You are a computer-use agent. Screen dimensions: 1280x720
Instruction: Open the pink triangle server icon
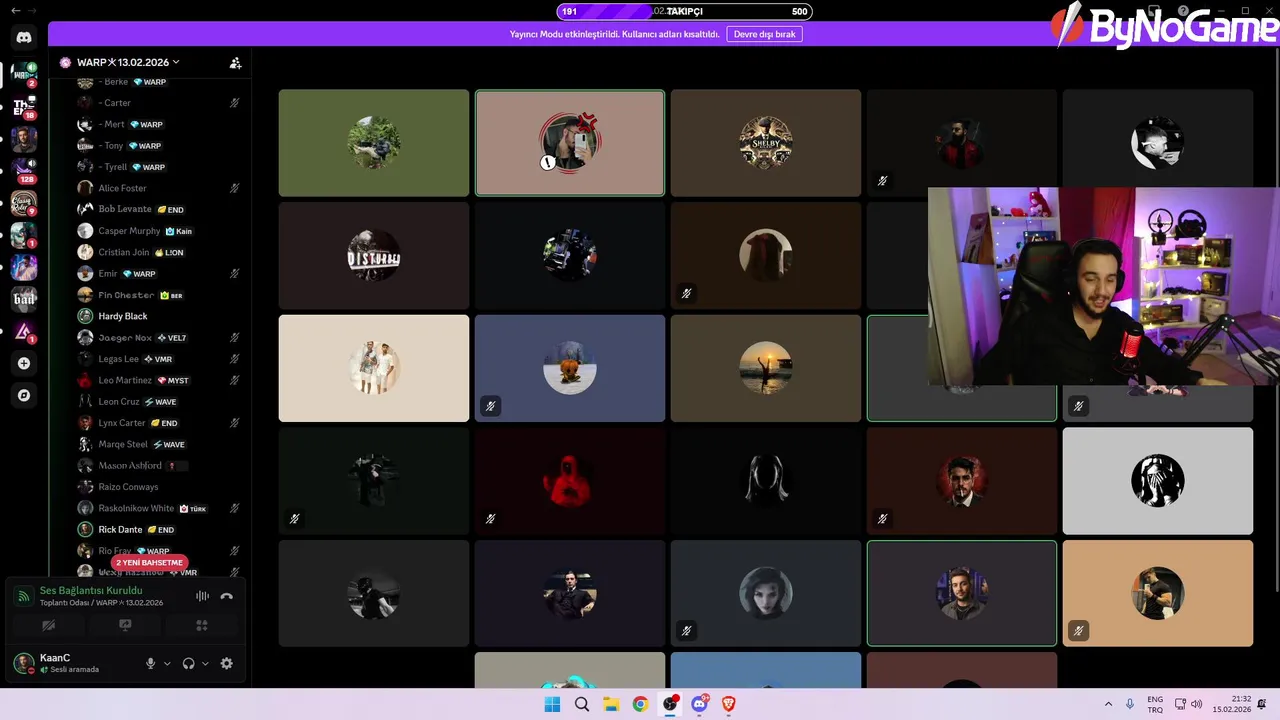tap(24, 331)
